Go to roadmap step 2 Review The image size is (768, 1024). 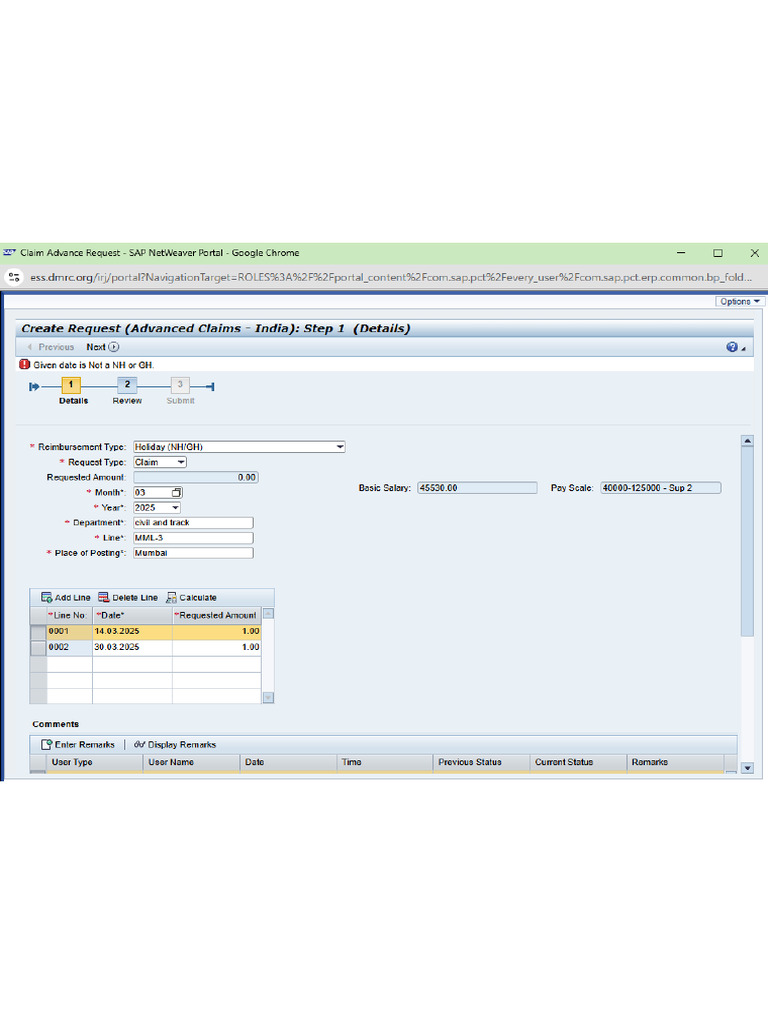pyautogui.click(x=127, y=385)
